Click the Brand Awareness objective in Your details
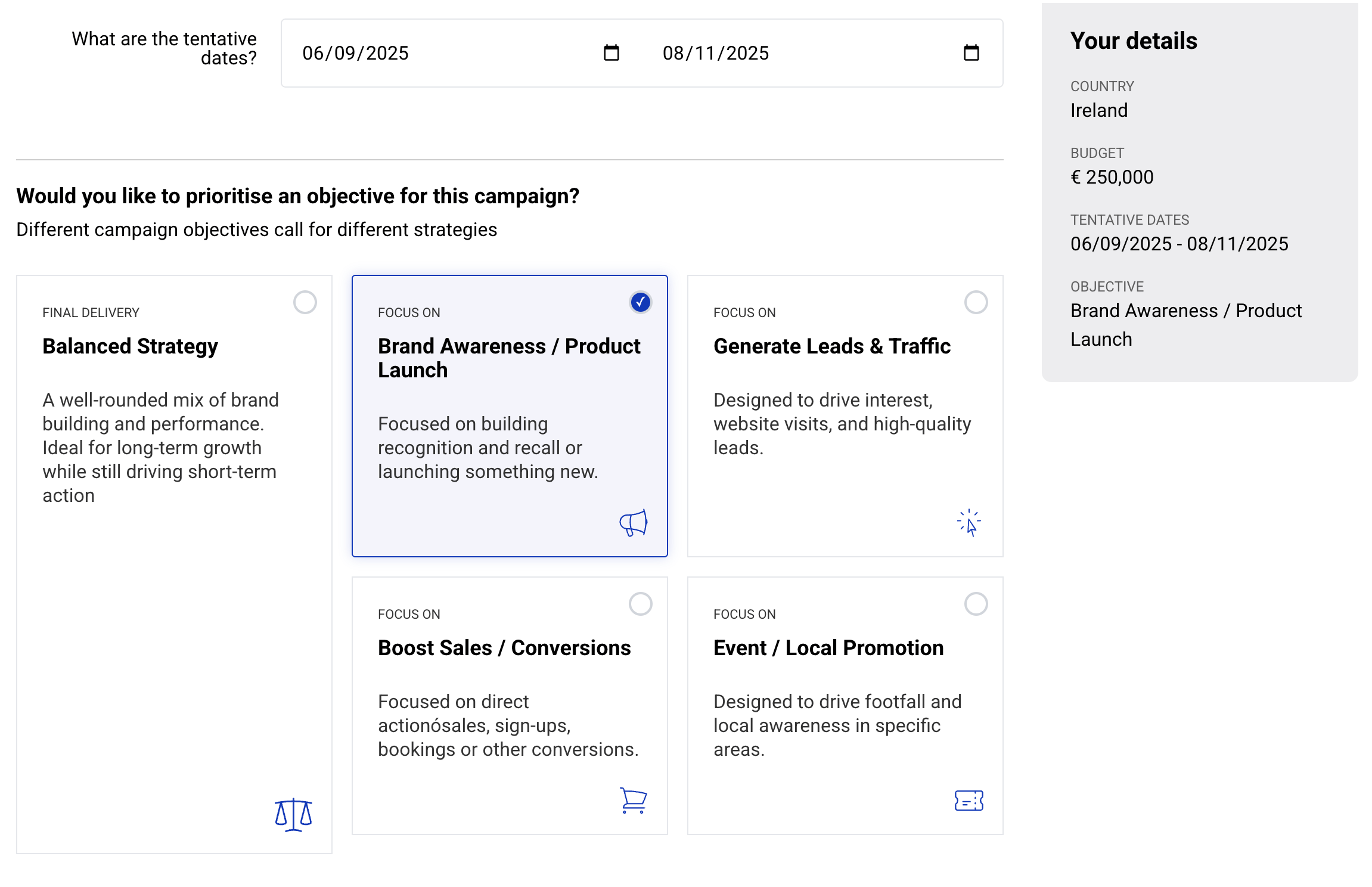 1185,324
